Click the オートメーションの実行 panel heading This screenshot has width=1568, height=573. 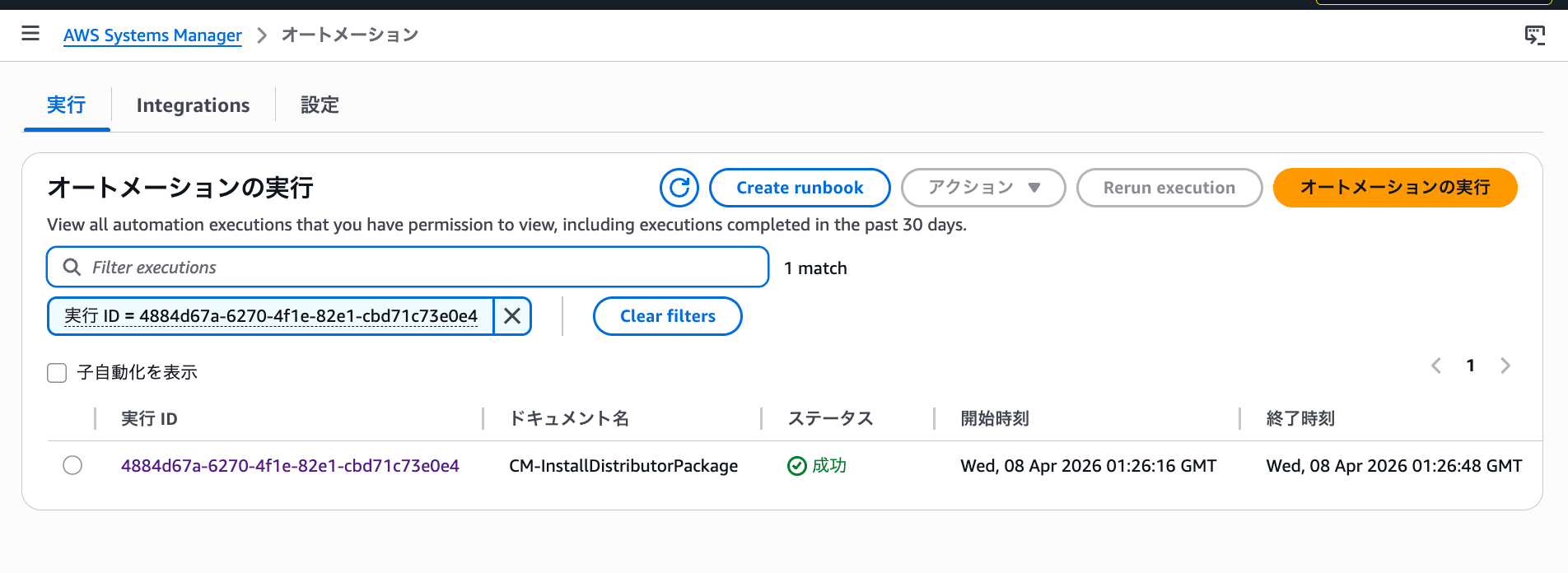coord(180,188)
